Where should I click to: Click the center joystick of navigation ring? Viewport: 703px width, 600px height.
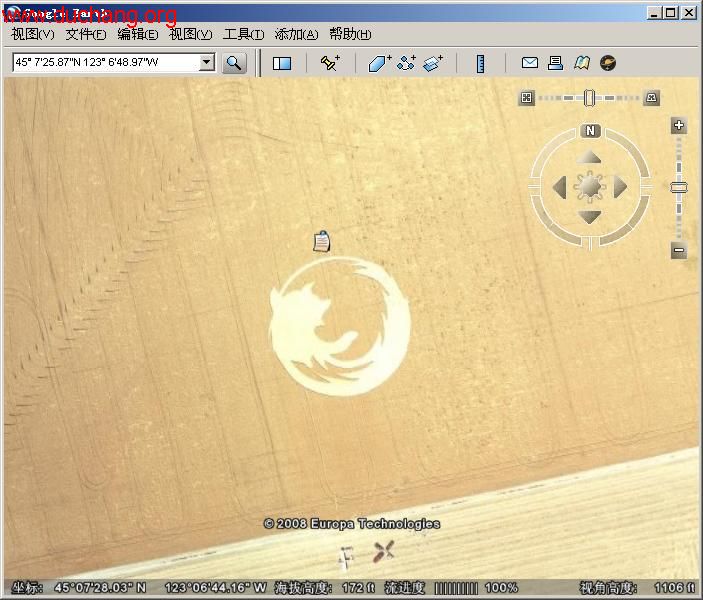click(589, 187)
